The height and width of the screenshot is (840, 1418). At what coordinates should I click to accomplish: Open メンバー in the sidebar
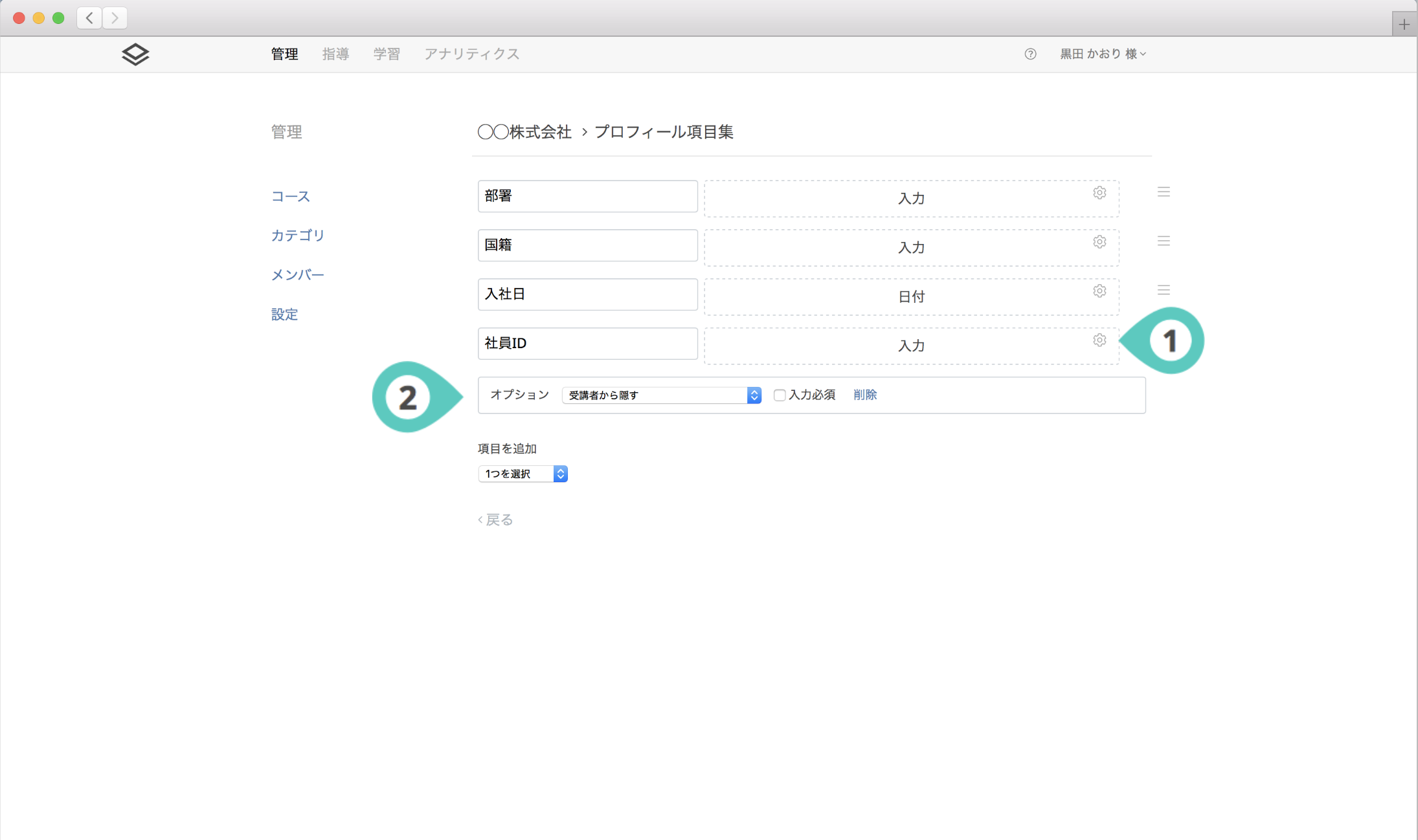pyautogui.click(x=297, y=275)
